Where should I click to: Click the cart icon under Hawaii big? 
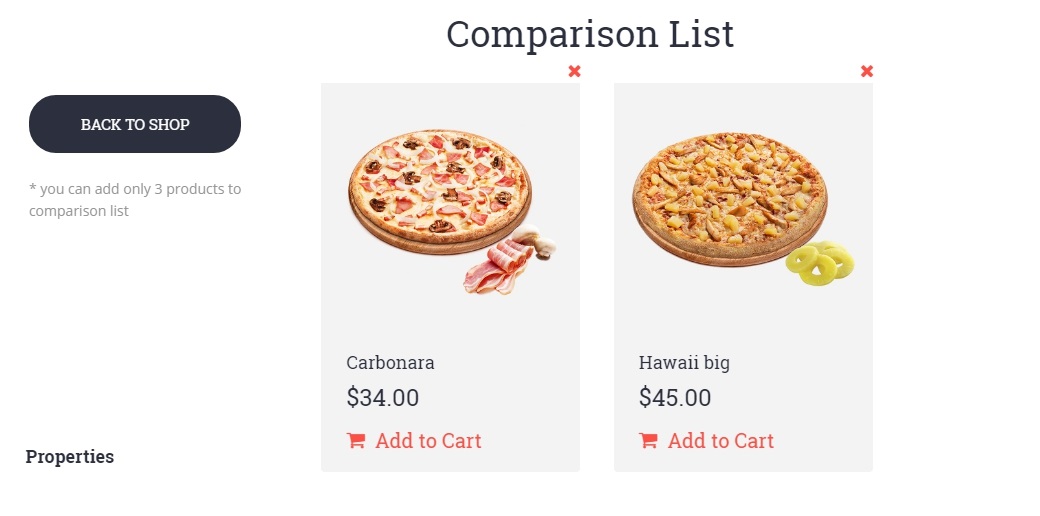pos(649,441)
